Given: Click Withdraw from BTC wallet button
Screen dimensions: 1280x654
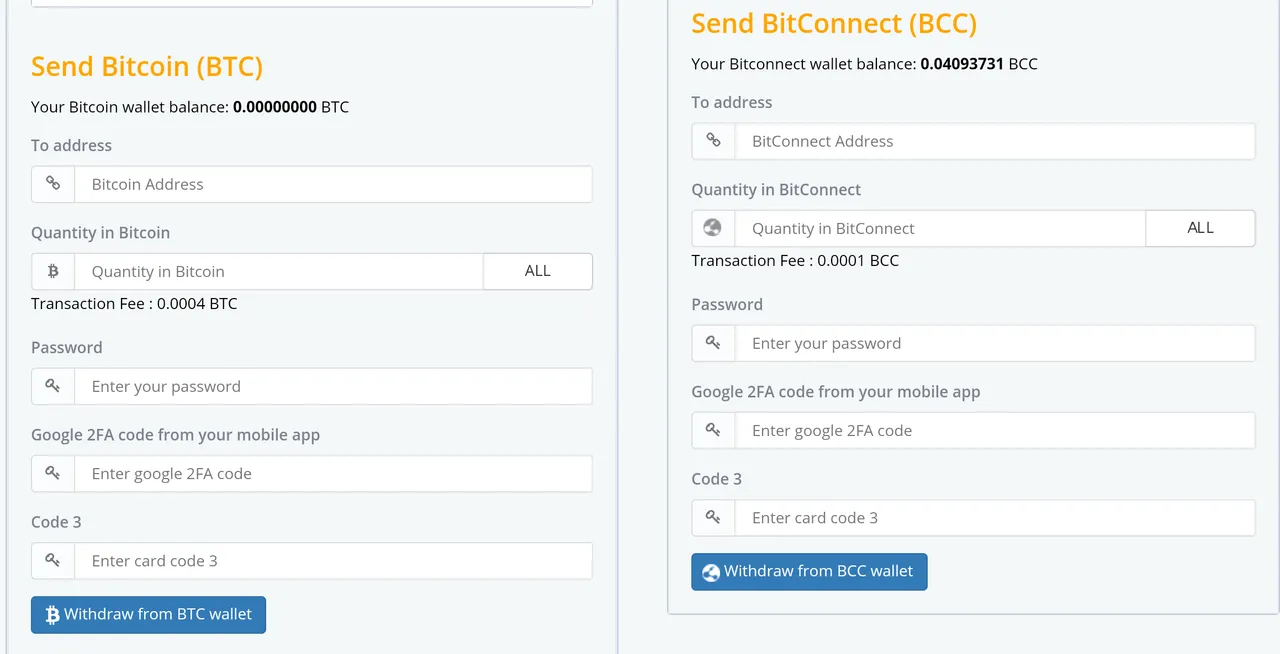Looking at the screenshot, I should pyautogui.click(x=148, y=614).
